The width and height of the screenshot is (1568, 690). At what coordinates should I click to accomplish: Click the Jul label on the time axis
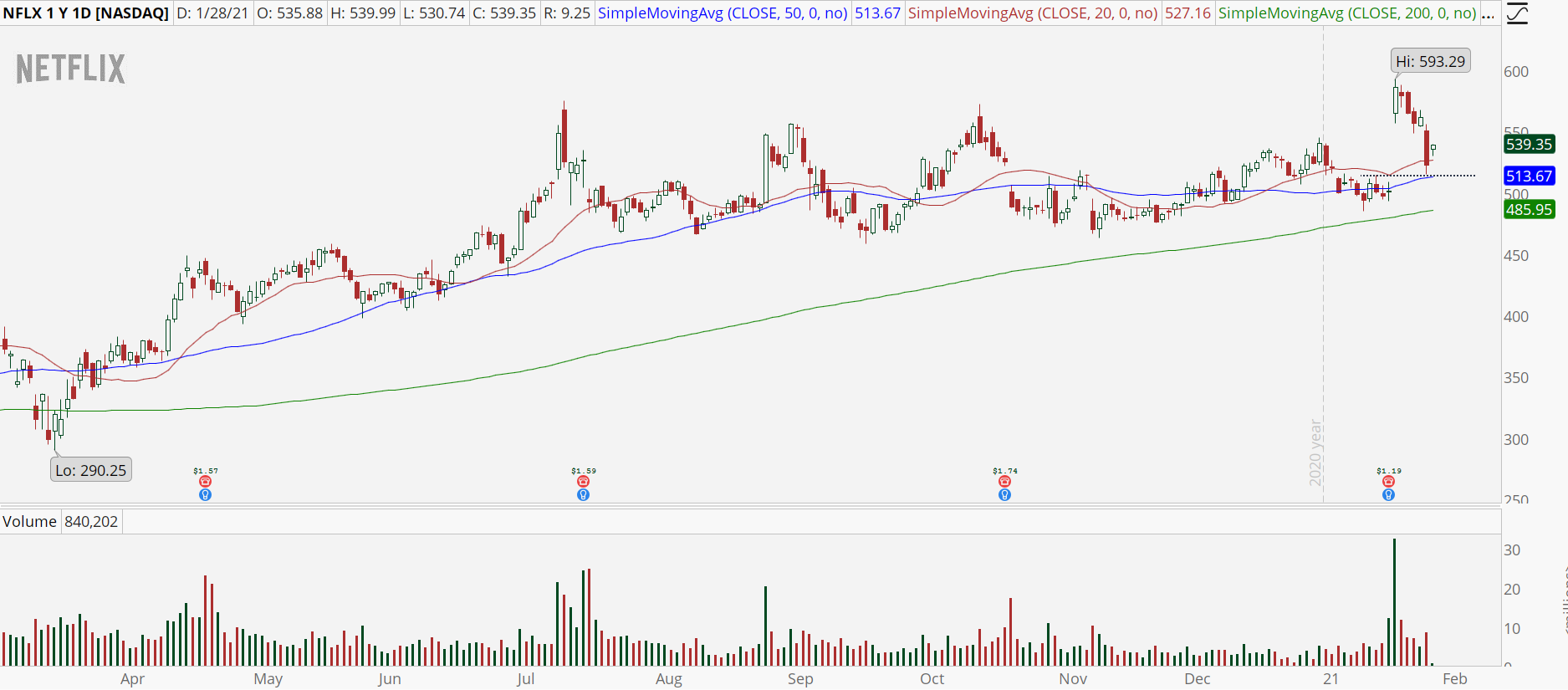pos(525,679)
